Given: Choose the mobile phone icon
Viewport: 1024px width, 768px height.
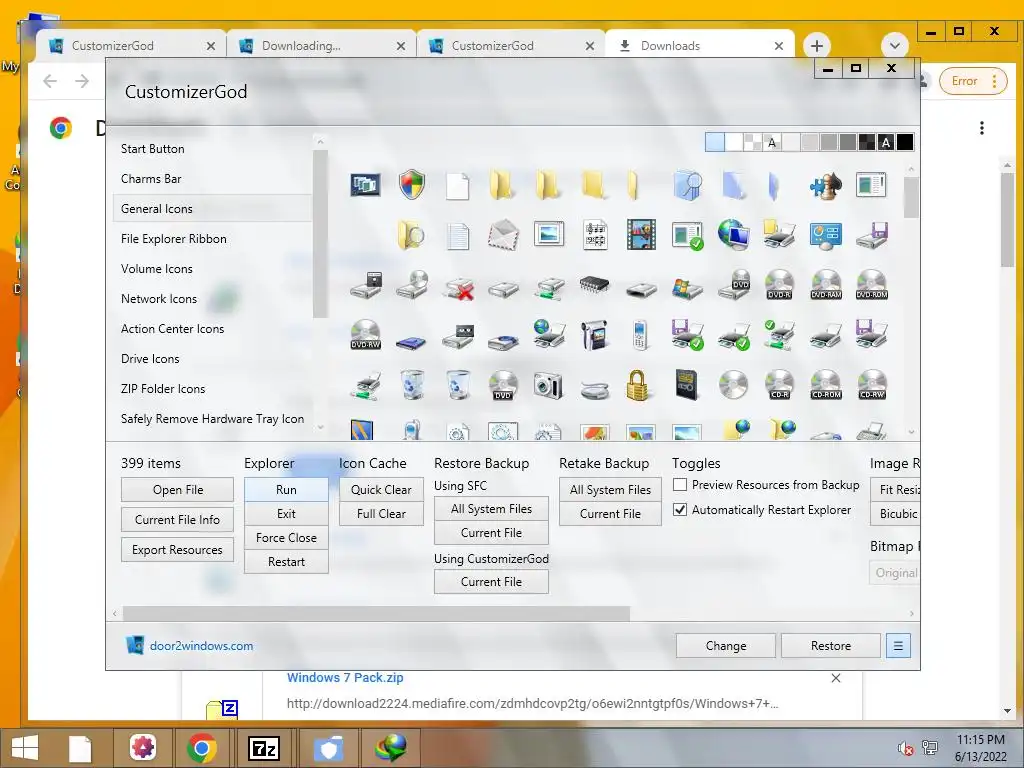Looking at the screenshot, I should click(640, 334).
